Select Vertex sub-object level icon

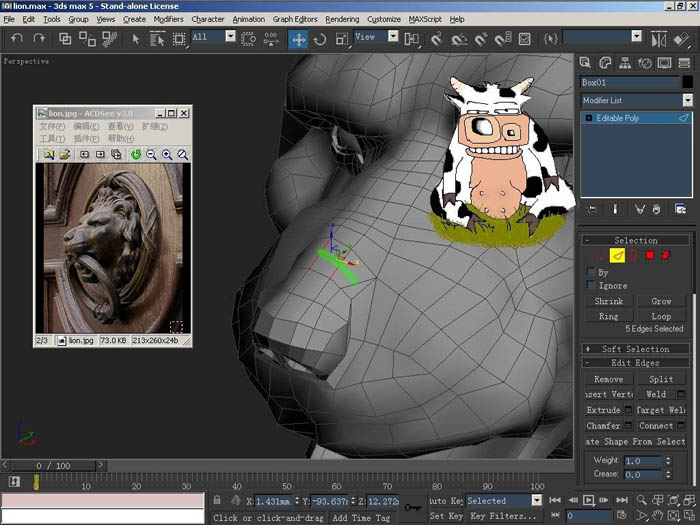point(601,255)
